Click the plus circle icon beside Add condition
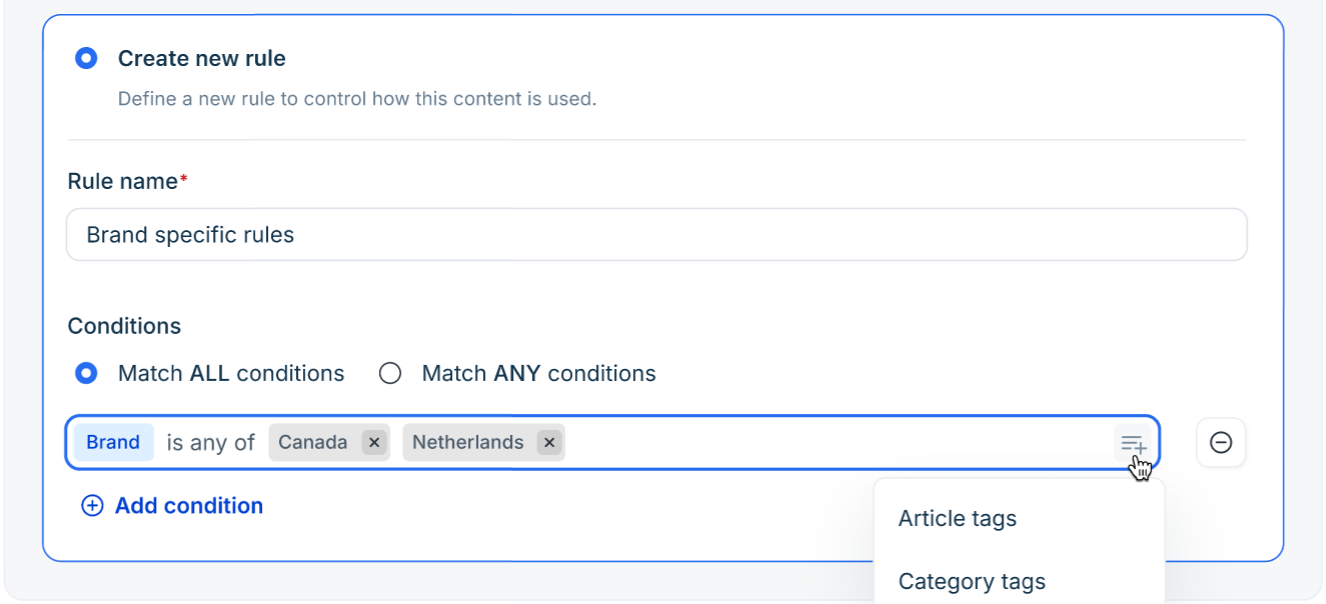The width and height of the screenshot is (1326, 604). click(92, 506)
